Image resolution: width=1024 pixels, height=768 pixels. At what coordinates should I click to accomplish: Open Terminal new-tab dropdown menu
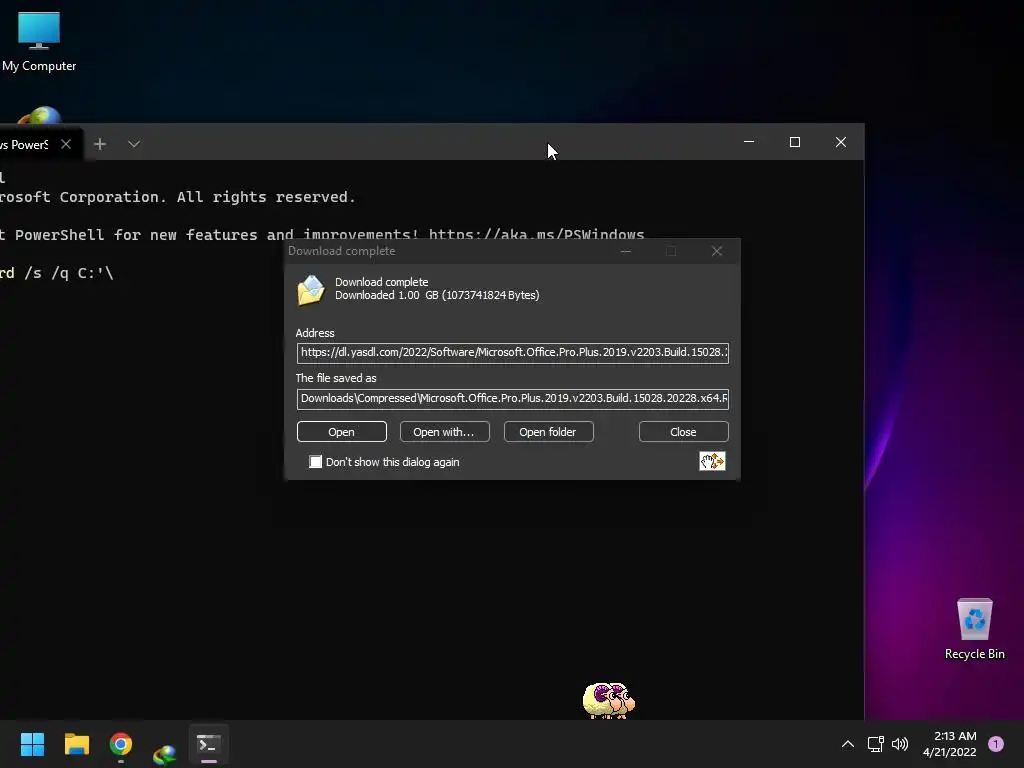(134, 144)
